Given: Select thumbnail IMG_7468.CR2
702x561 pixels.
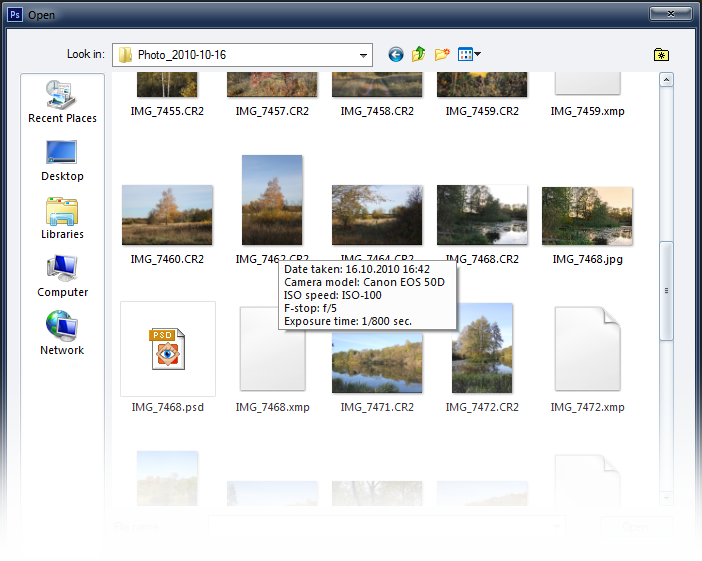Looking at the screenshot, I should click(x=482, y=215).
